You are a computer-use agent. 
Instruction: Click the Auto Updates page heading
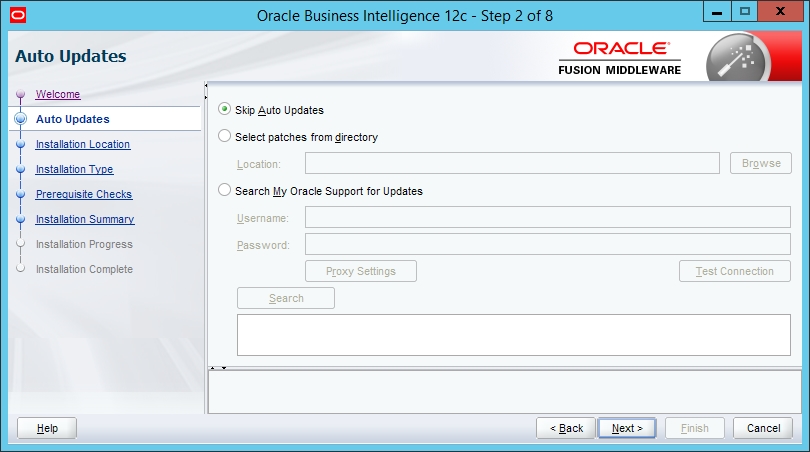tap(71, 56)
